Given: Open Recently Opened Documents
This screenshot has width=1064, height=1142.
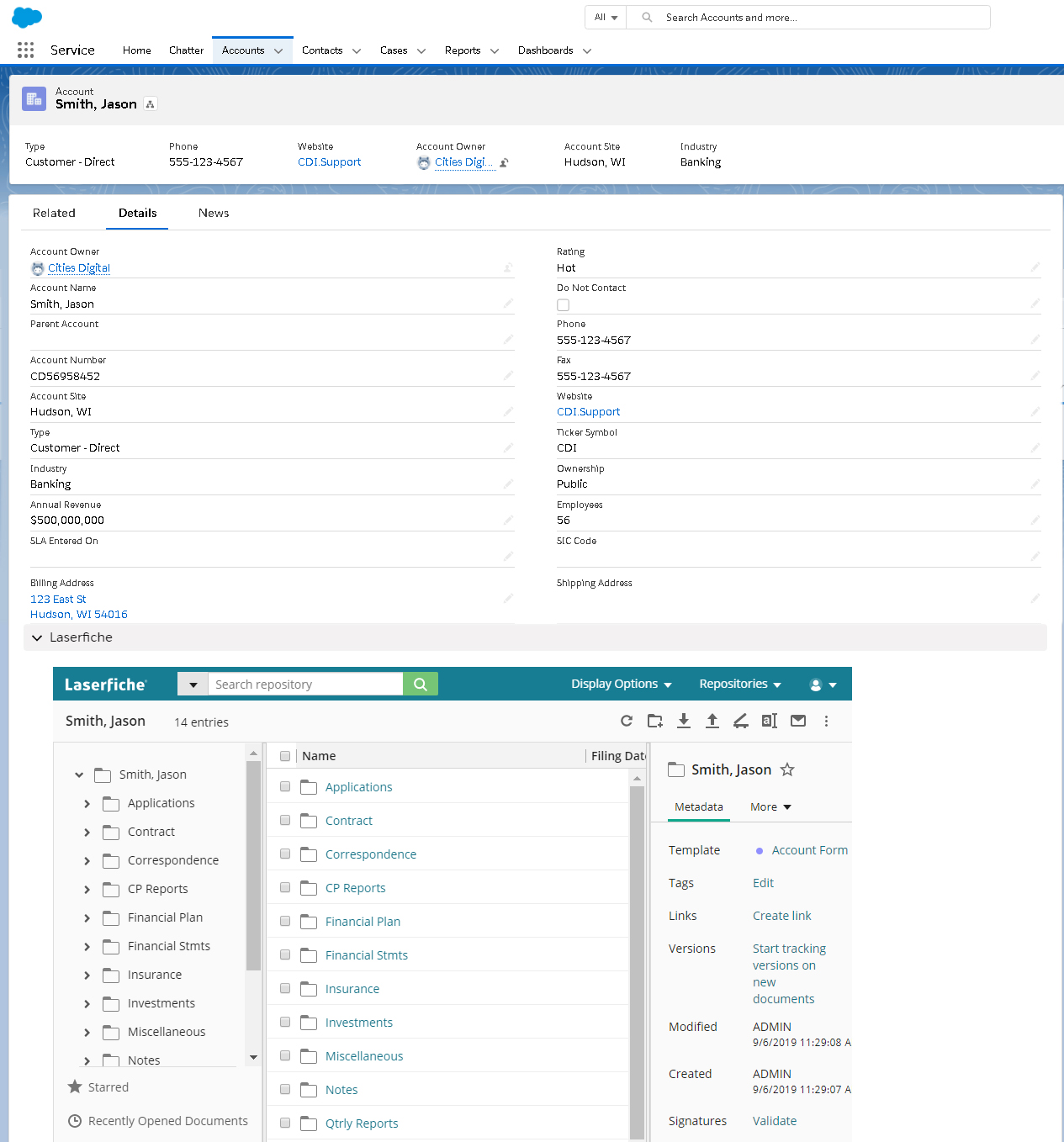Looking at the screenshot, I should pyautogui.click(x=158, y=1121).
